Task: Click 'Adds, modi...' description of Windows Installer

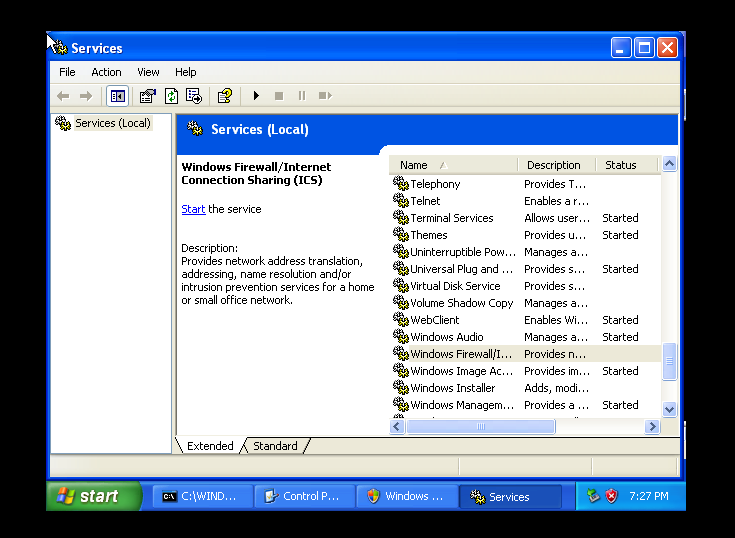Action: [x=556, y=388]
